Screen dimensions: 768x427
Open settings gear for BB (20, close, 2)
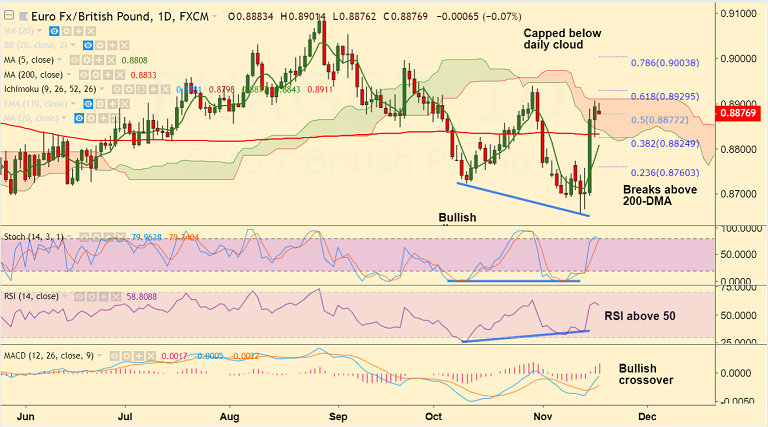click(x=100, y=46)
